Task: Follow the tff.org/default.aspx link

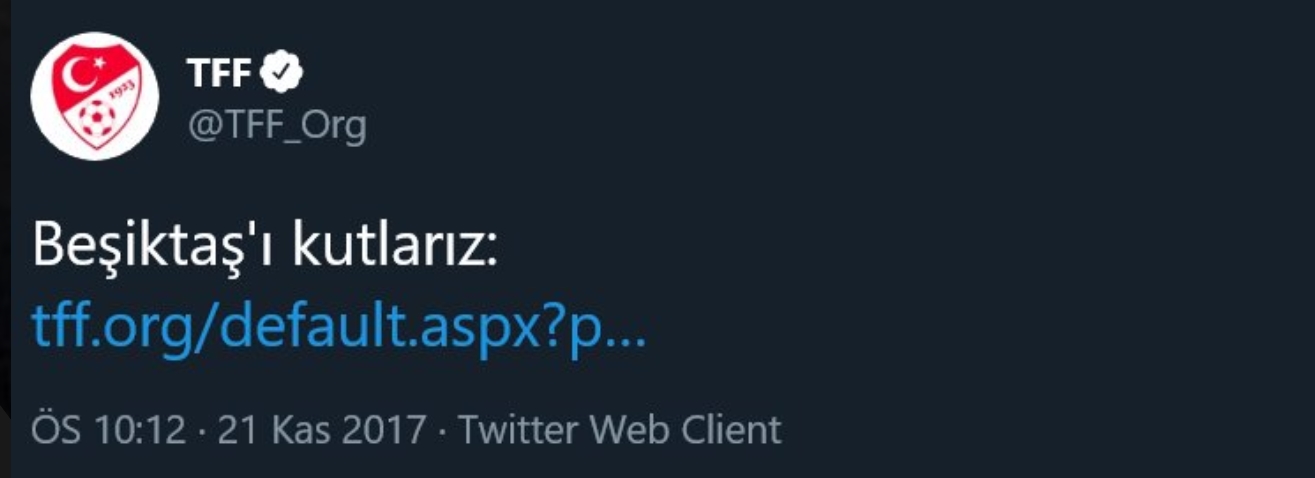Action: (339, 328)
